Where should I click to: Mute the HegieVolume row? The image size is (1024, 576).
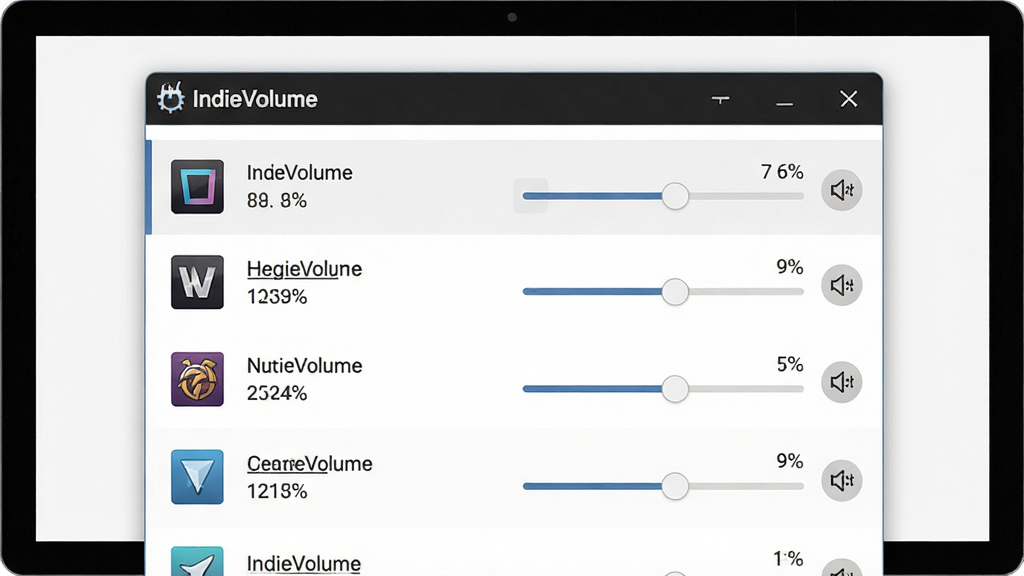pos(842,285)
